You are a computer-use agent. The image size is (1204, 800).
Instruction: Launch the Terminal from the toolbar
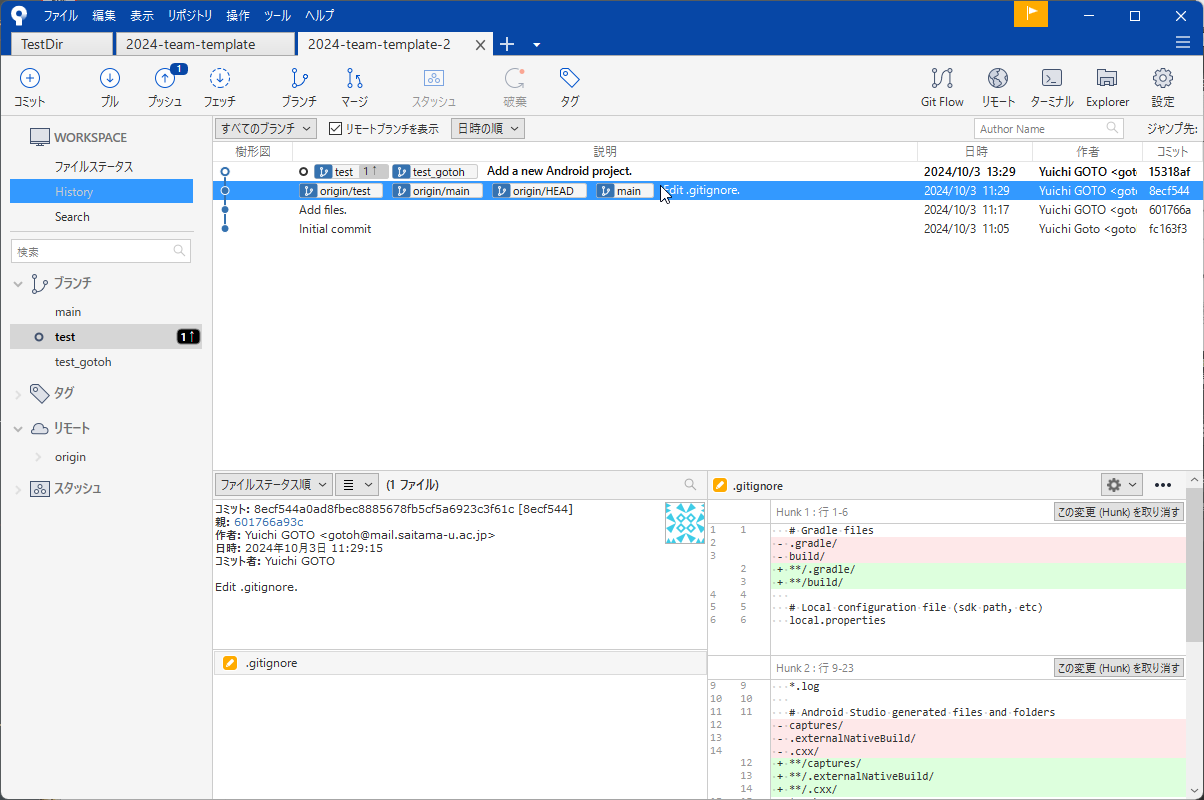point(1052,79)
